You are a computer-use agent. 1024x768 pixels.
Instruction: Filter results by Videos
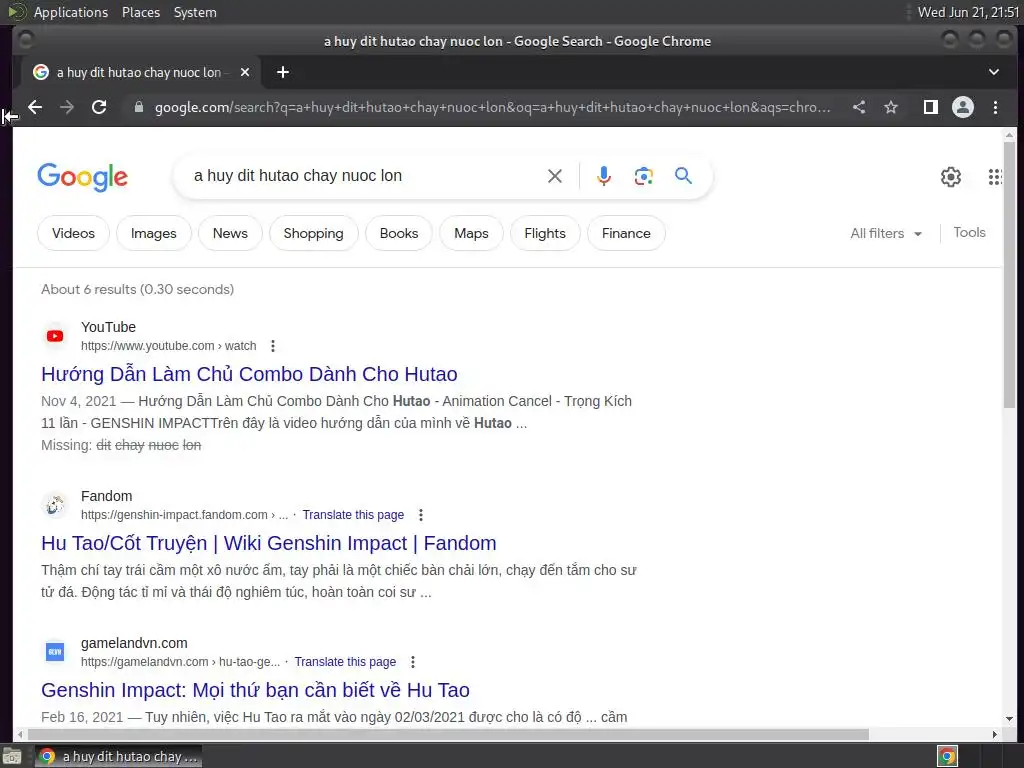tap(73, 233)
